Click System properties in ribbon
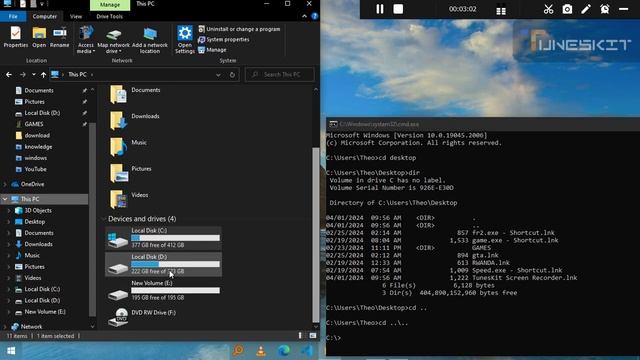Image resolution: width=640 pixels, height=360 pixels. 224,40
